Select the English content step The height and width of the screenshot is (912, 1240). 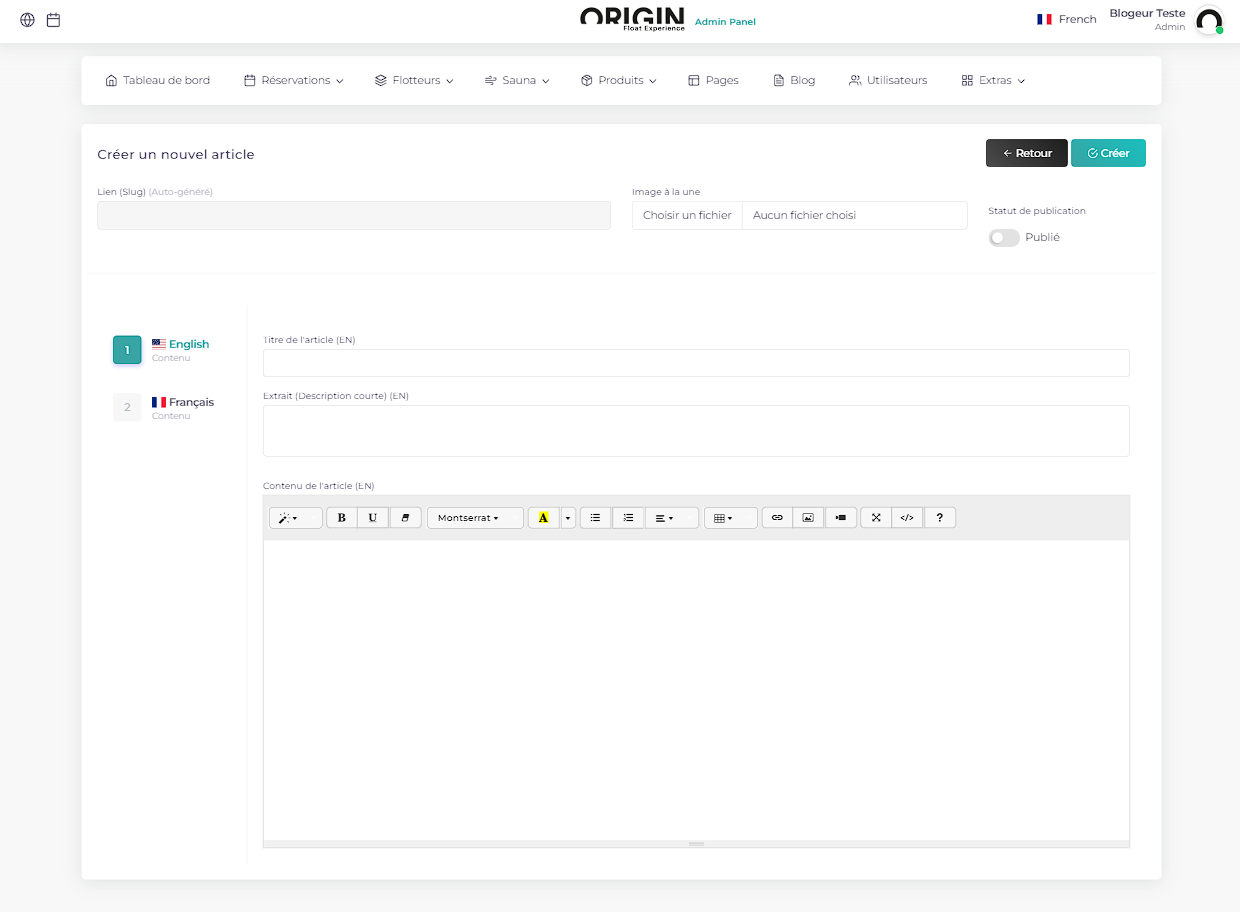point(162,350)
